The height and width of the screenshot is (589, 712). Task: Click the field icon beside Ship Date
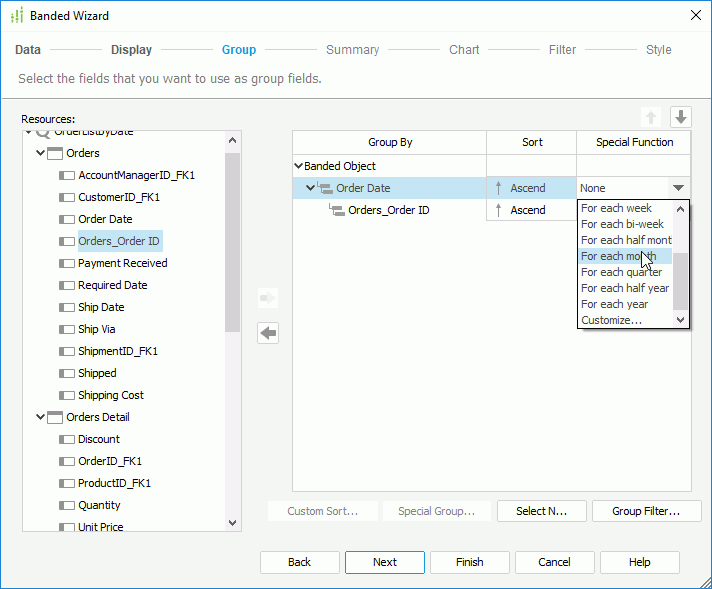(x=67, y=307)
